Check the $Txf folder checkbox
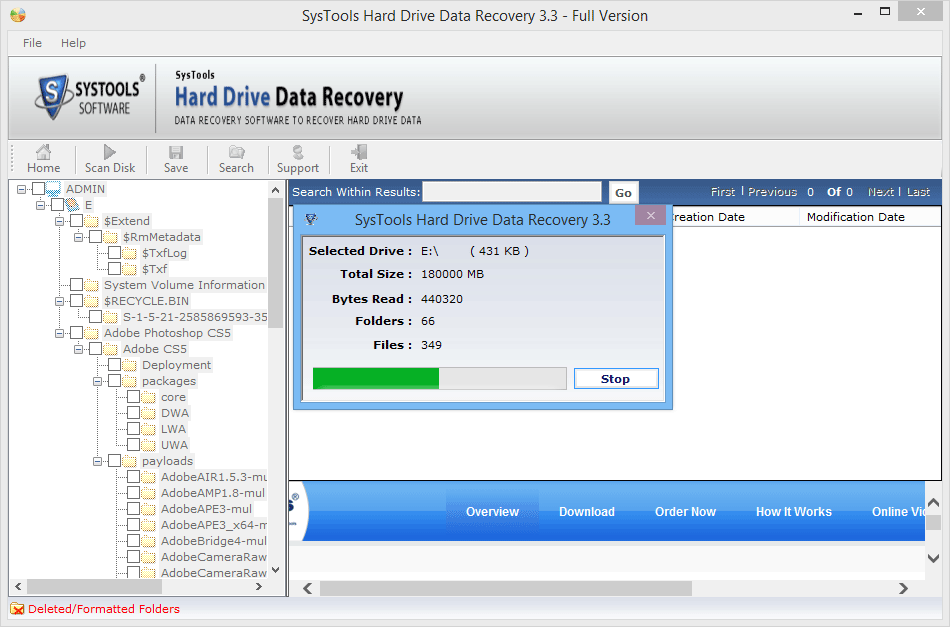The width and height of the screenshot is (950, 627). [x=115, y=269]
